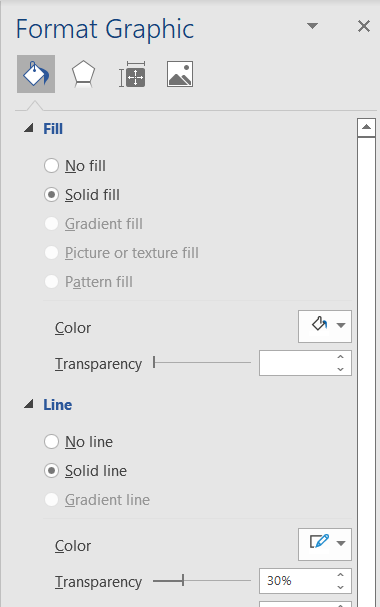This screenshot has width=380, height=607.
Task: Click the fill color paint bucket icon
Action: tap(320, 324)
